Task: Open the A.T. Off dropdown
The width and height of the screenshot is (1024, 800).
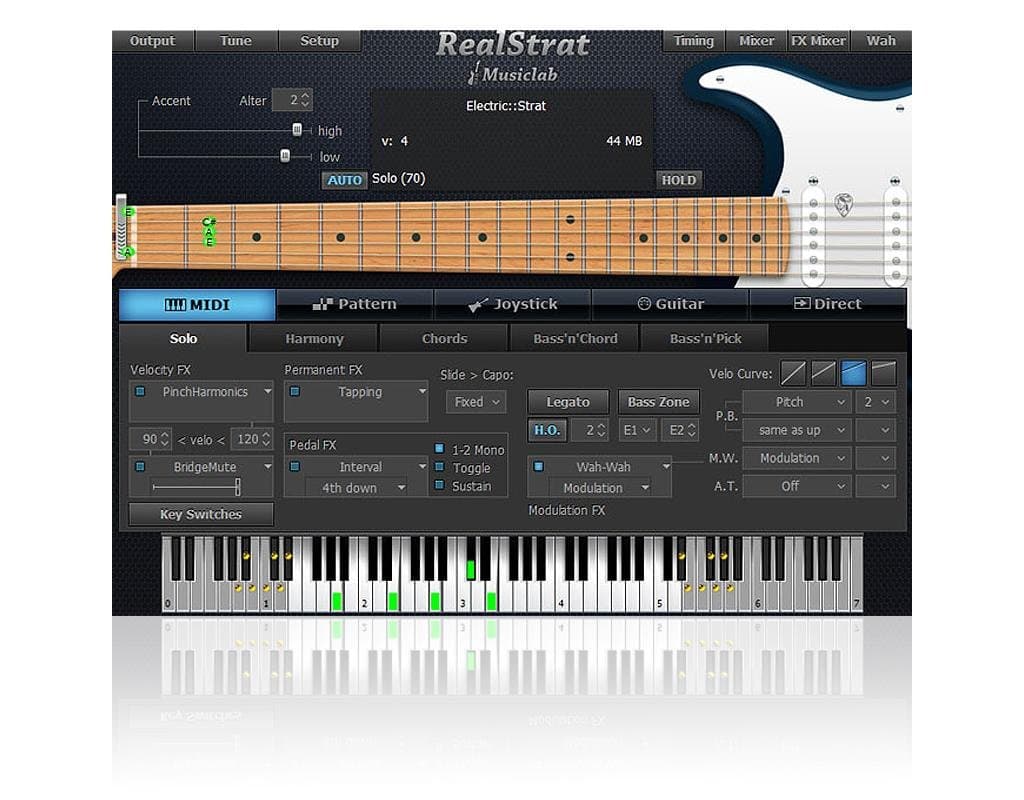Action: [x=796, y=486]
